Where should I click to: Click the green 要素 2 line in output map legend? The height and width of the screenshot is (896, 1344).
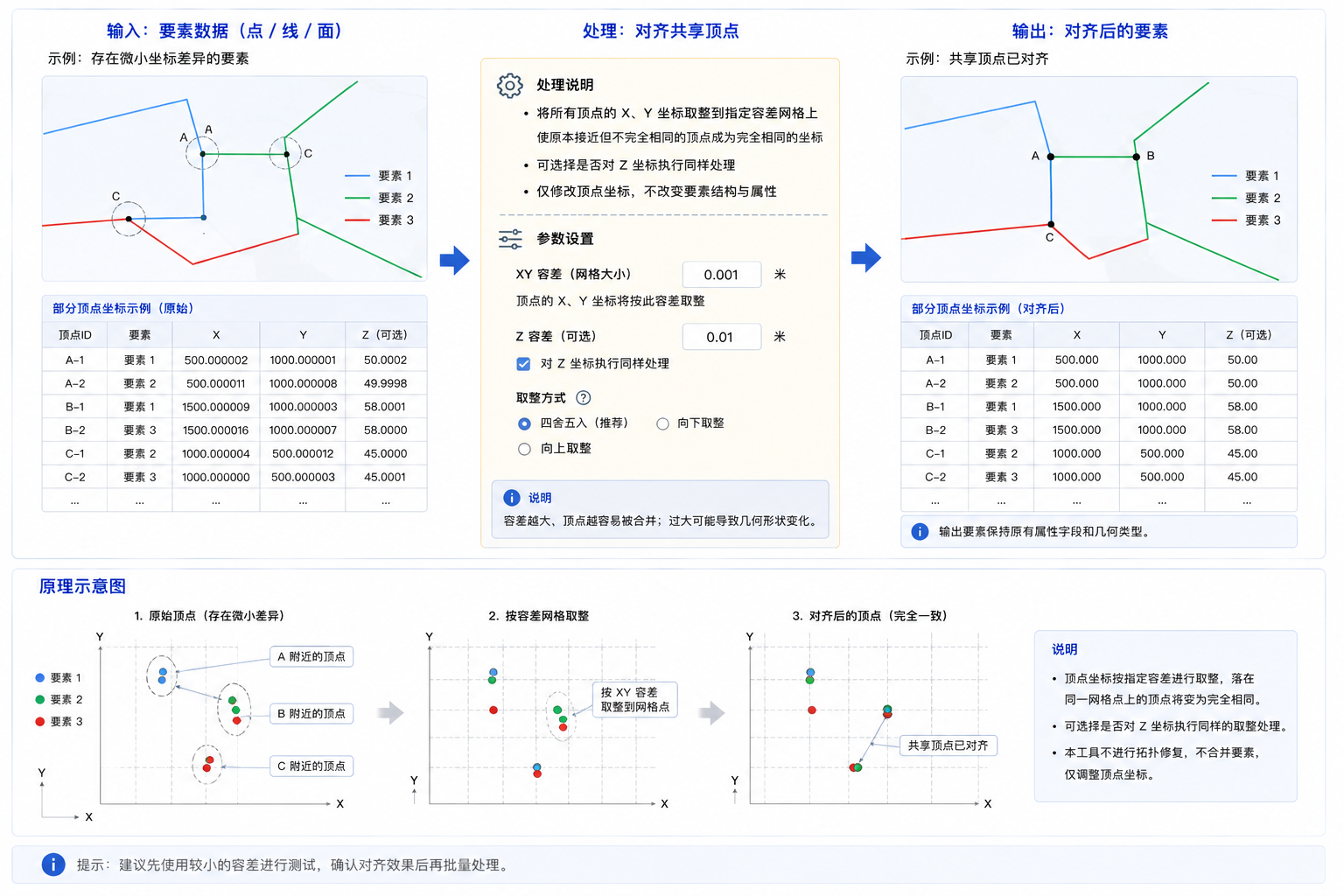pyautogui.click(x=1223, y=199)
